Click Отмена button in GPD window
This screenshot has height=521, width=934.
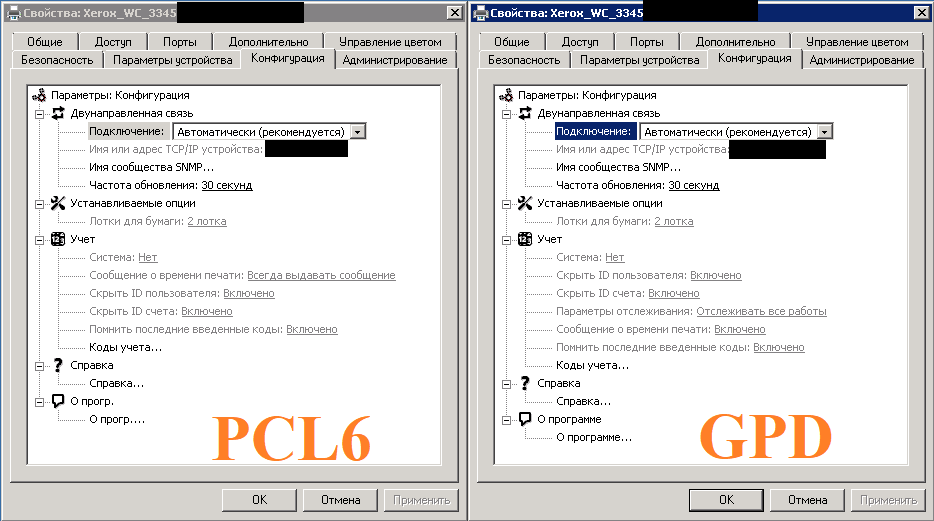pyautogui.click(x=807, y=500)
